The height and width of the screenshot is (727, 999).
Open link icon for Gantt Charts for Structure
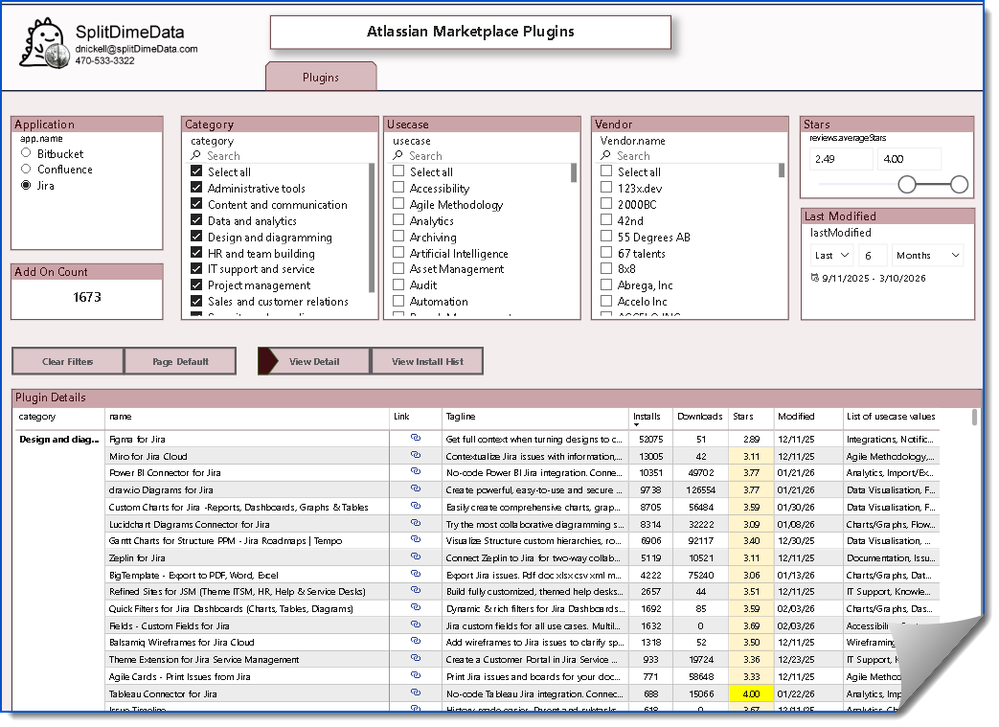pos(415,539)
